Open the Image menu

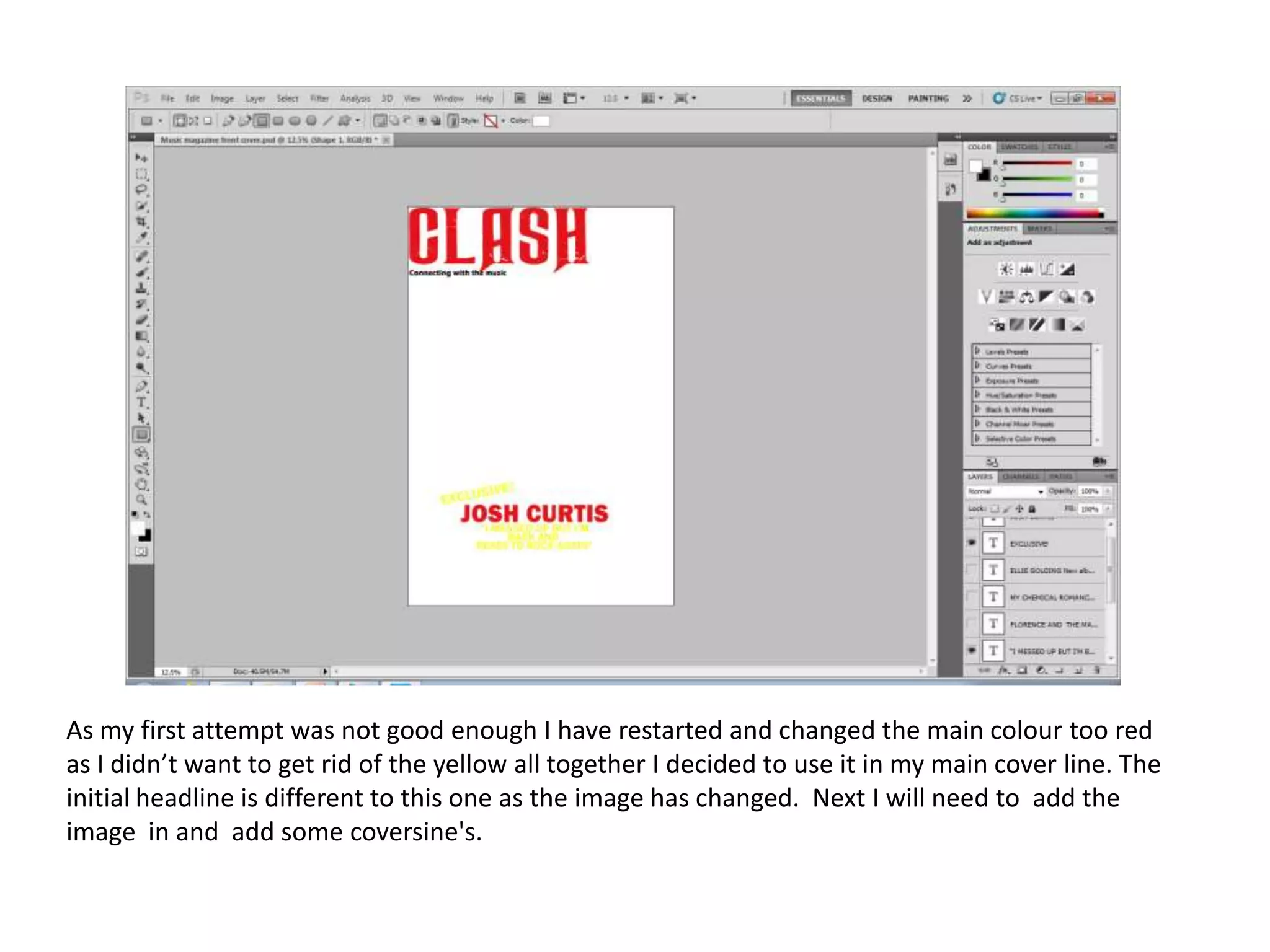(x=222, y=99)
